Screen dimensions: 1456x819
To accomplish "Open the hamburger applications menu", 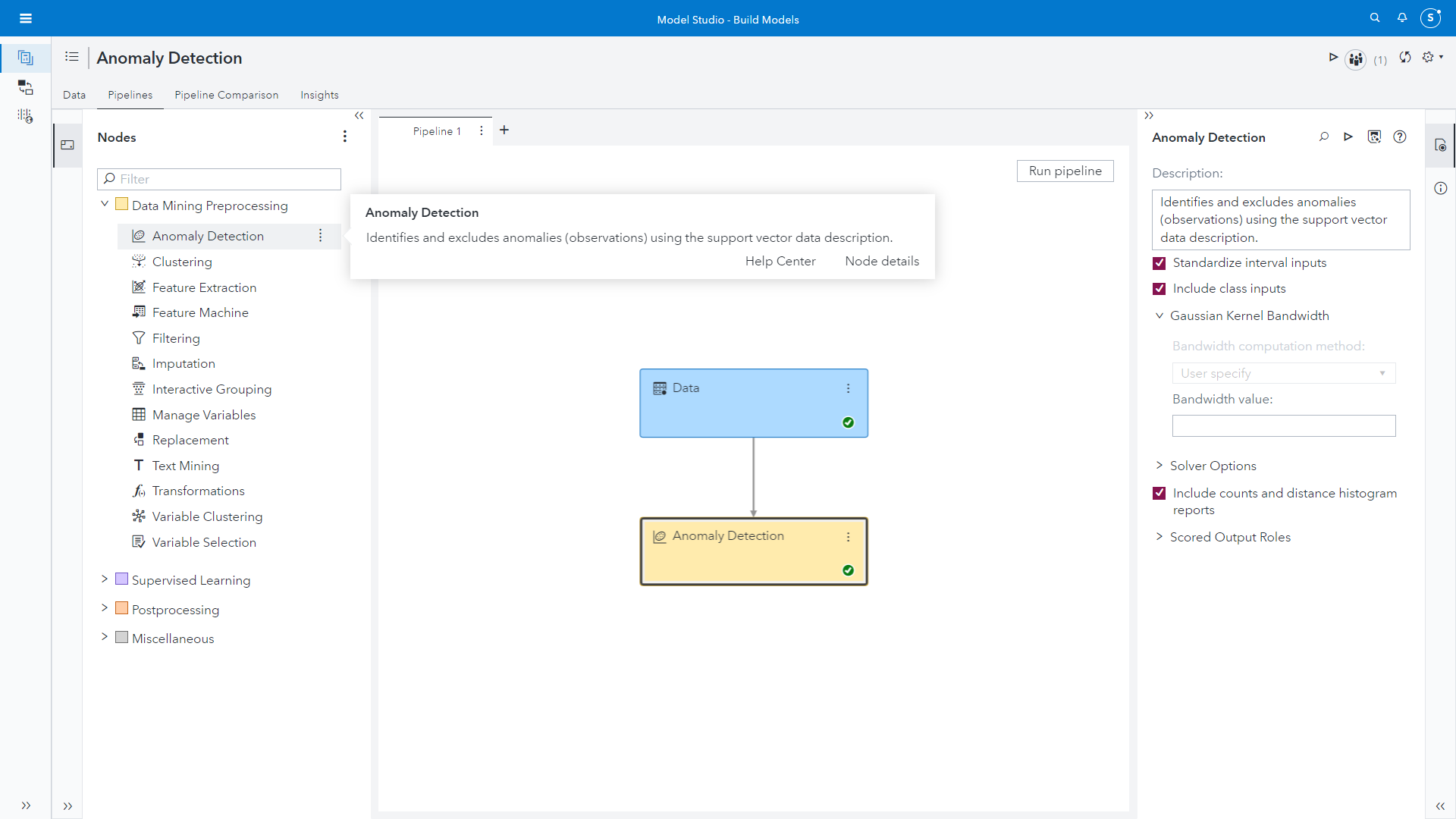I will (x=25, y=18).
